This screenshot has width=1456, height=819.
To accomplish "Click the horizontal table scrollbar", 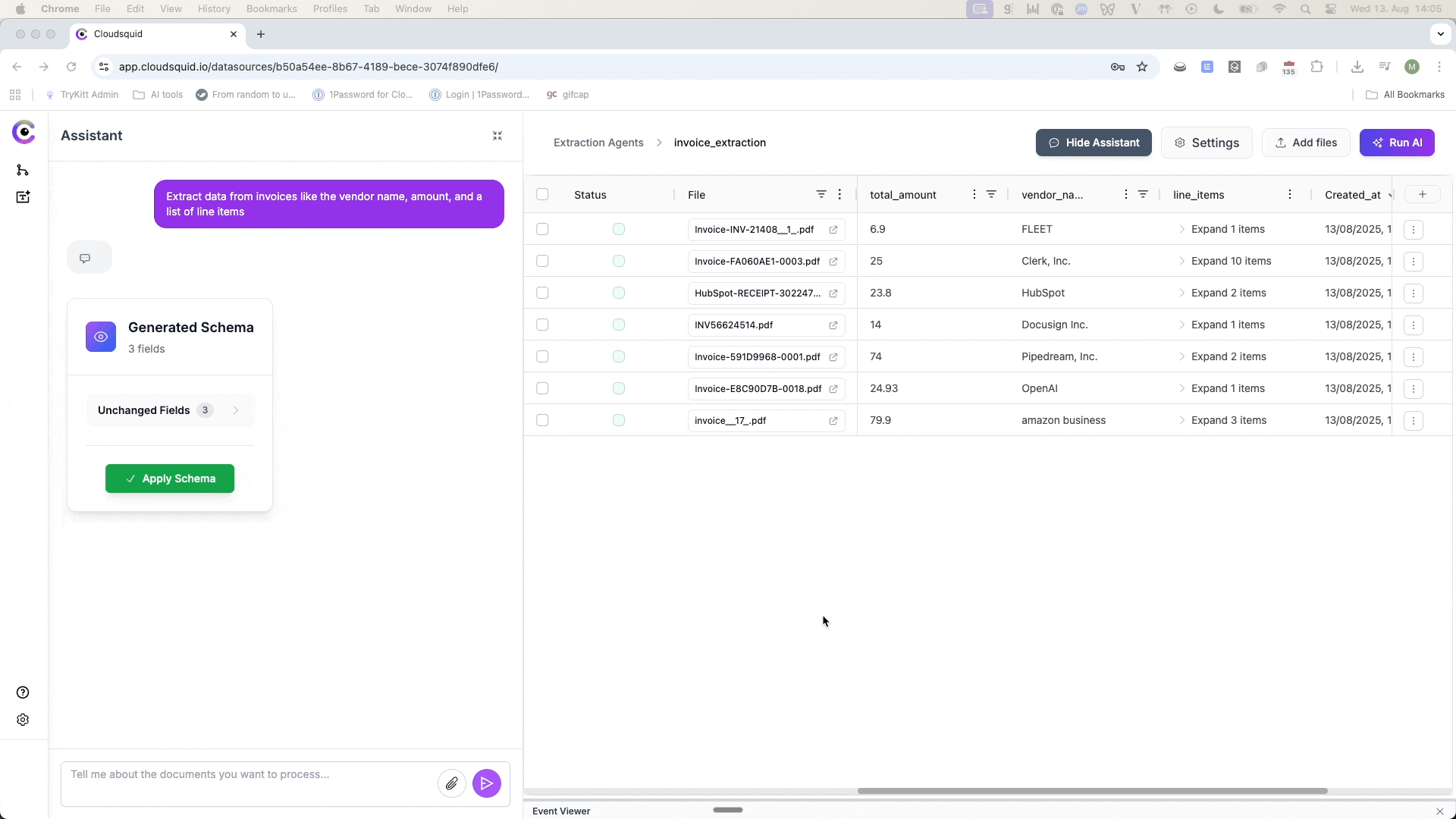I will click(x=1092, y=791).
